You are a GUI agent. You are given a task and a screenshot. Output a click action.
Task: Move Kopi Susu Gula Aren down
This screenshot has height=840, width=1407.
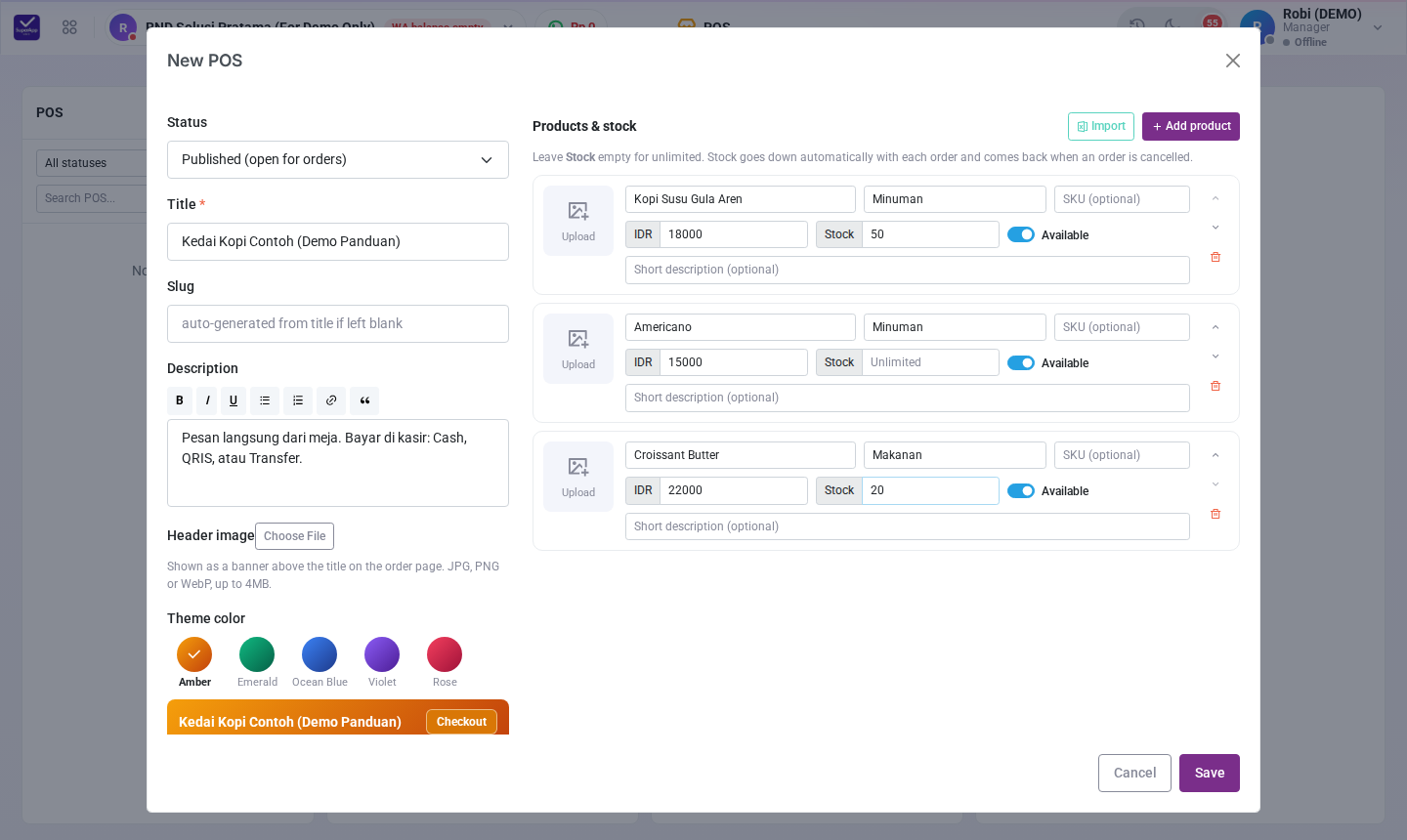[1215, 228]
